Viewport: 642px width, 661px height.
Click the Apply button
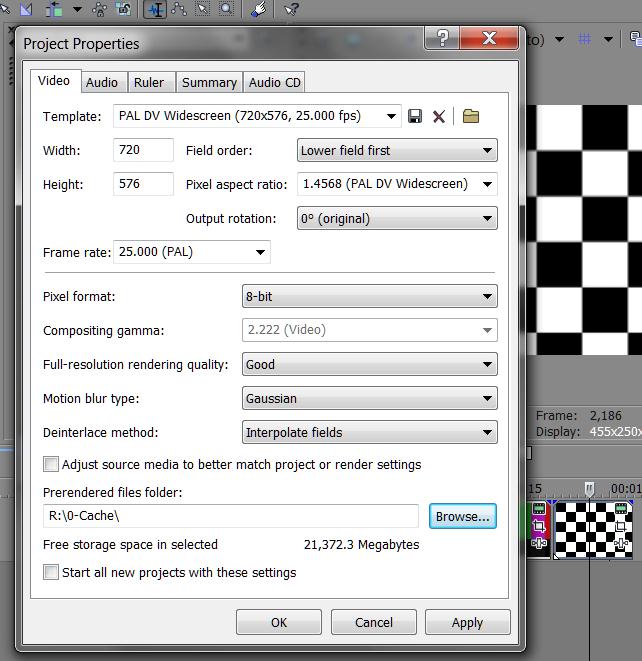467,622
